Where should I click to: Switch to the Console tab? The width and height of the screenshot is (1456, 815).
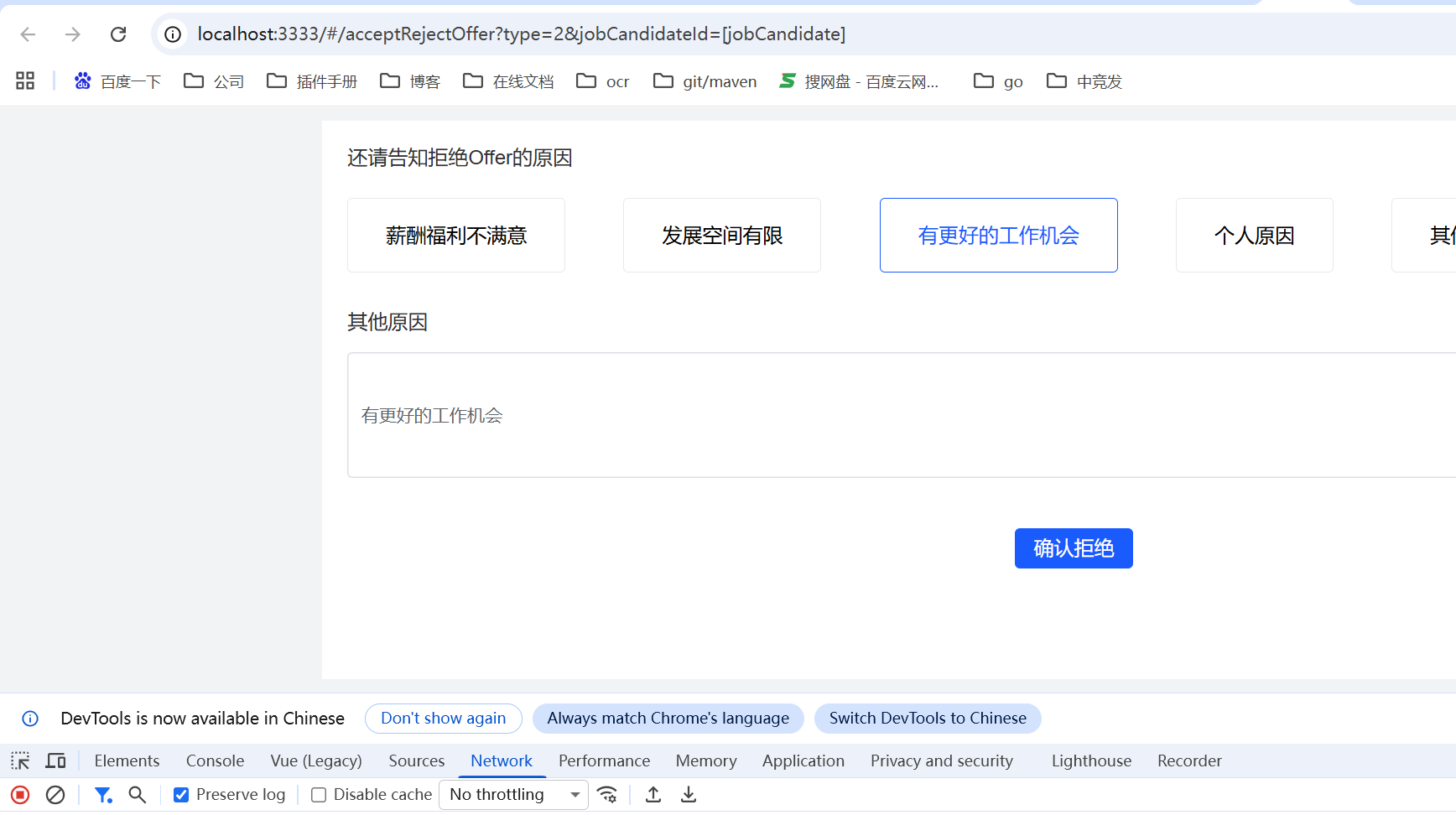pos(215,760)
